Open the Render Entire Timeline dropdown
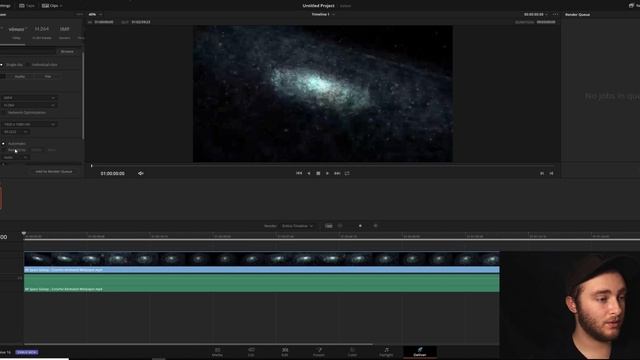 [x=297, y=226]
